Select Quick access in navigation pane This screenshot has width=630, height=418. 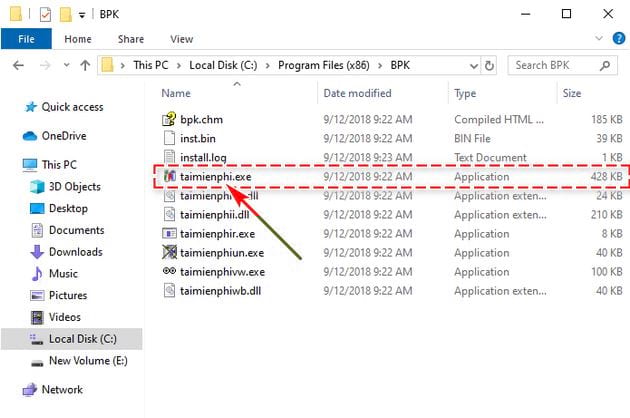pyautogui.click(x=72, y=107)
